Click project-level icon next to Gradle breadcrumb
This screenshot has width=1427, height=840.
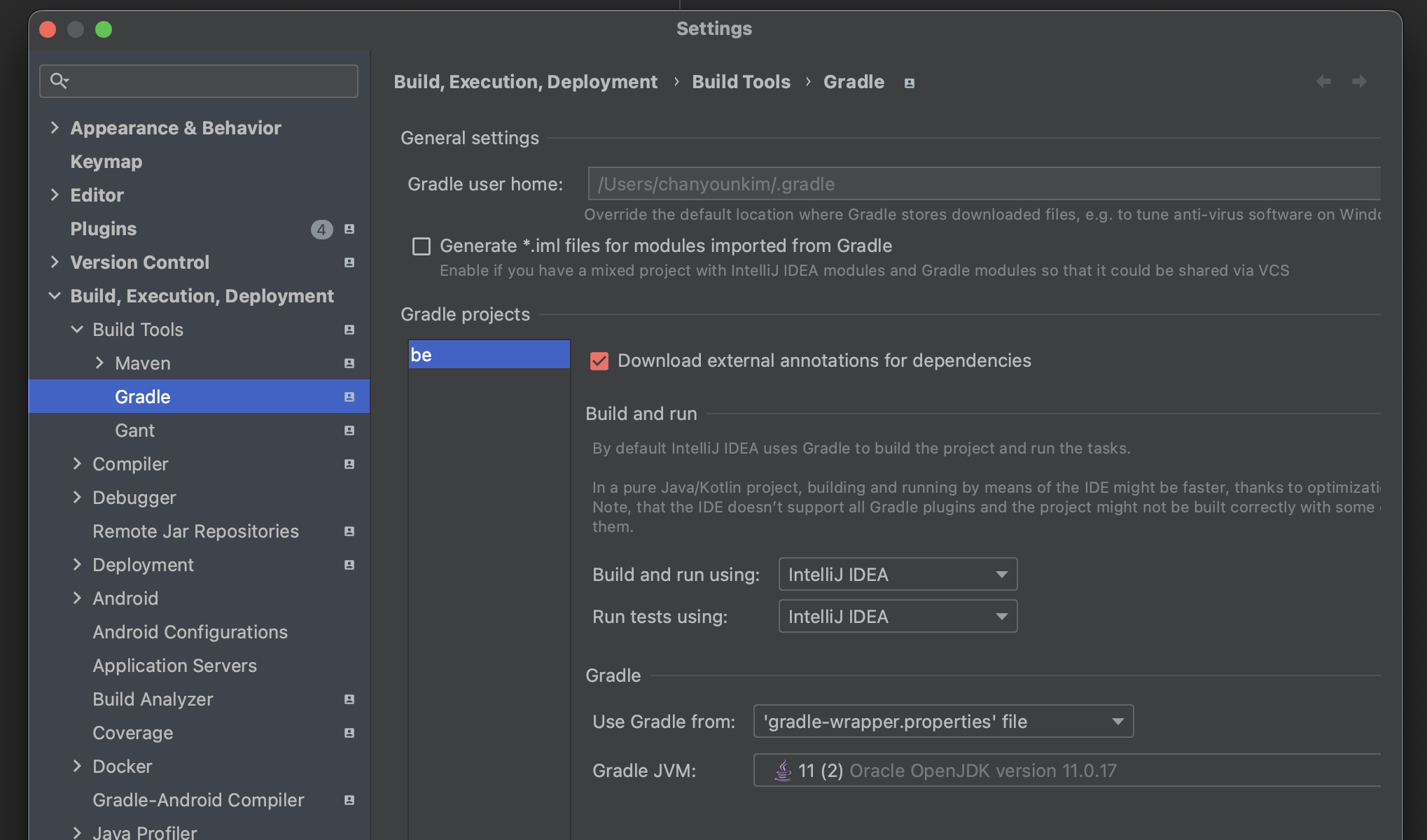[909, 83]
